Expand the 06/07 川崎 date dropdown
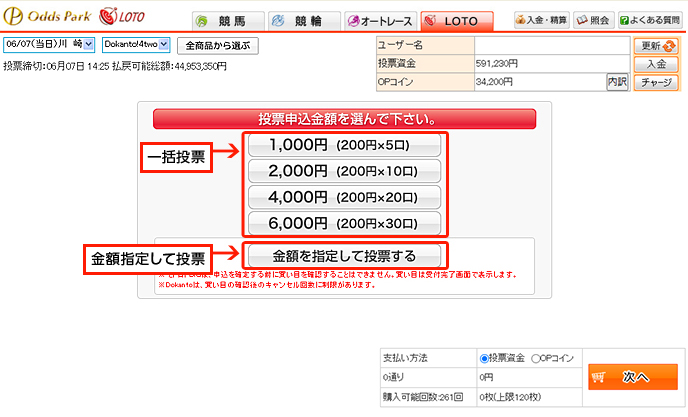The height and width of the screenshot is (417, 688). click(49, 44)
